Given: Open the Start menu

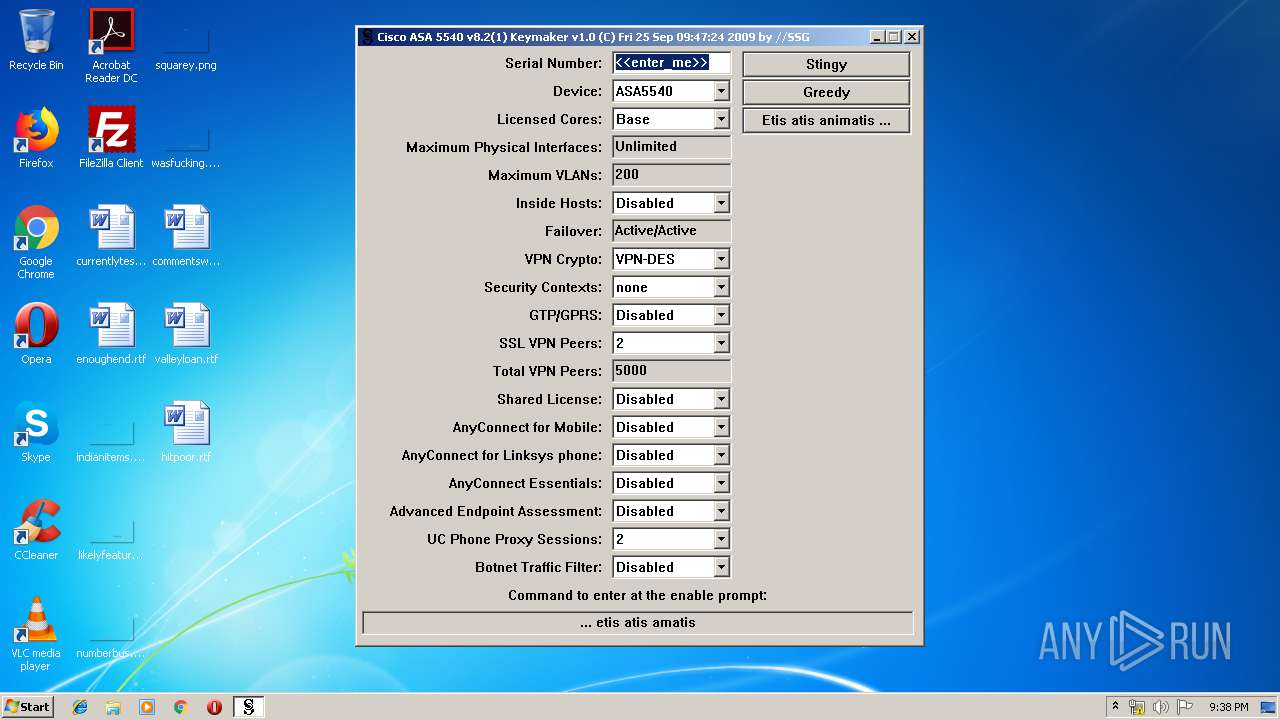Looking at the screenshot, I should [28, 707].
